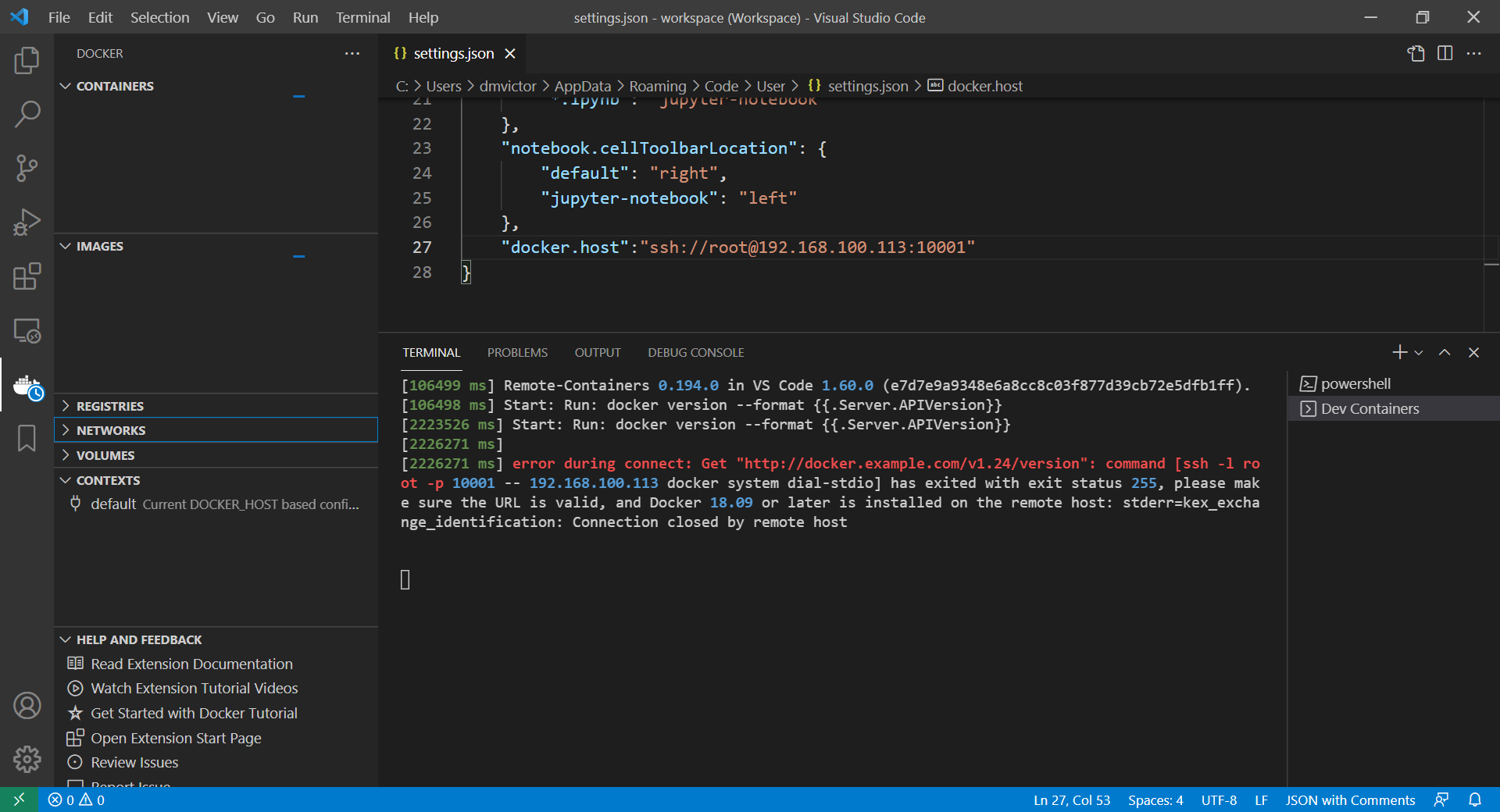The height and width of the screenshot is (812, 1500).
Task: Open the Manage gear icon
Action: pyautogui.click(x=27, y=759)
